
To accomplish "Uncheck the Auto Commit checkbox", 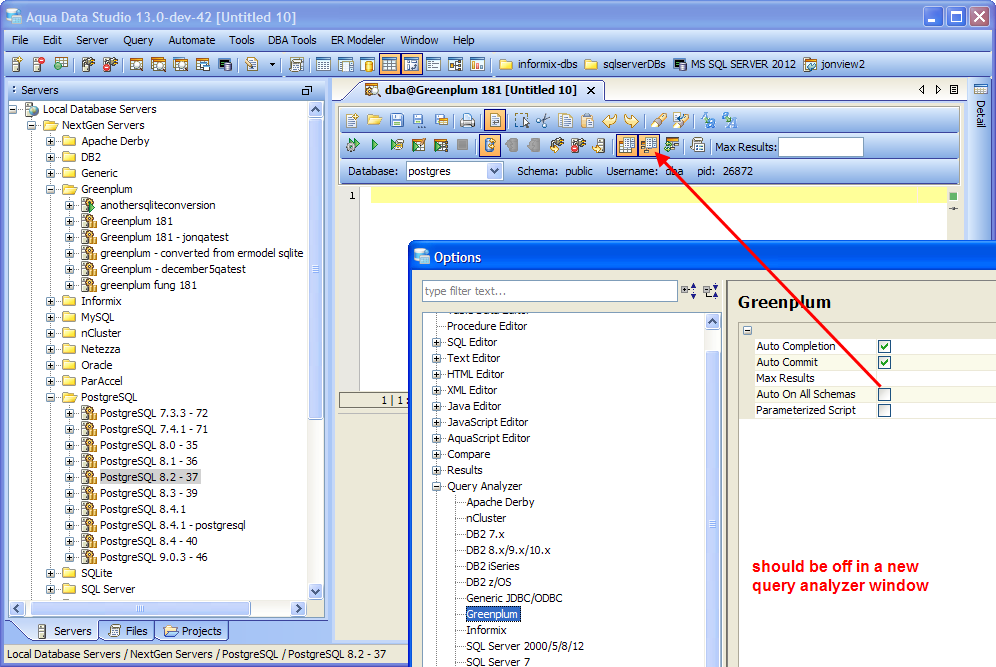I will click(884, 362).
